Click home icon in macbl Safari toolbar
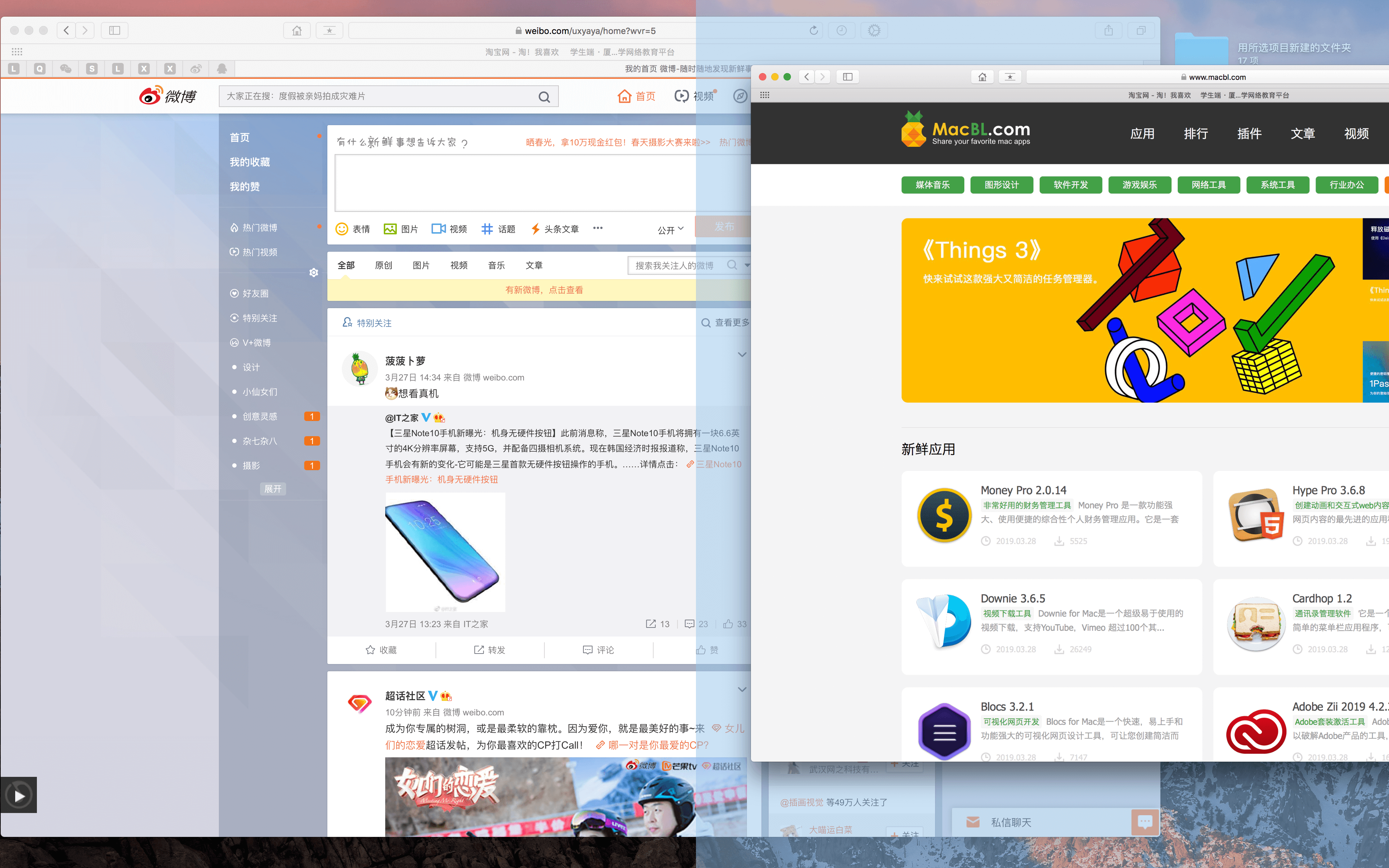 [982, 77]
